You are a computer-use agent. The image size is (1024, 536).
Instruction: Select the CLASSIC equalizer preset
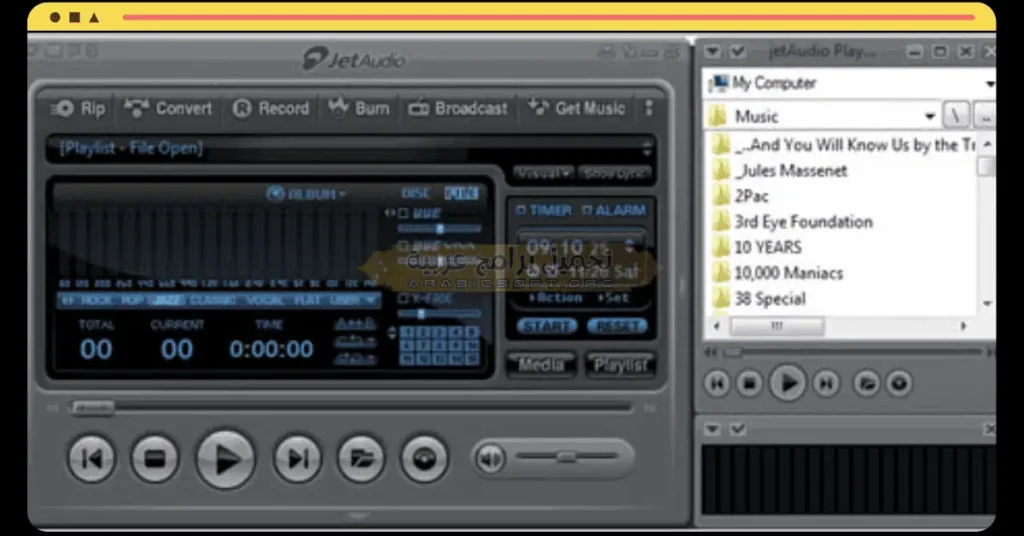click(x=212, y=300)
